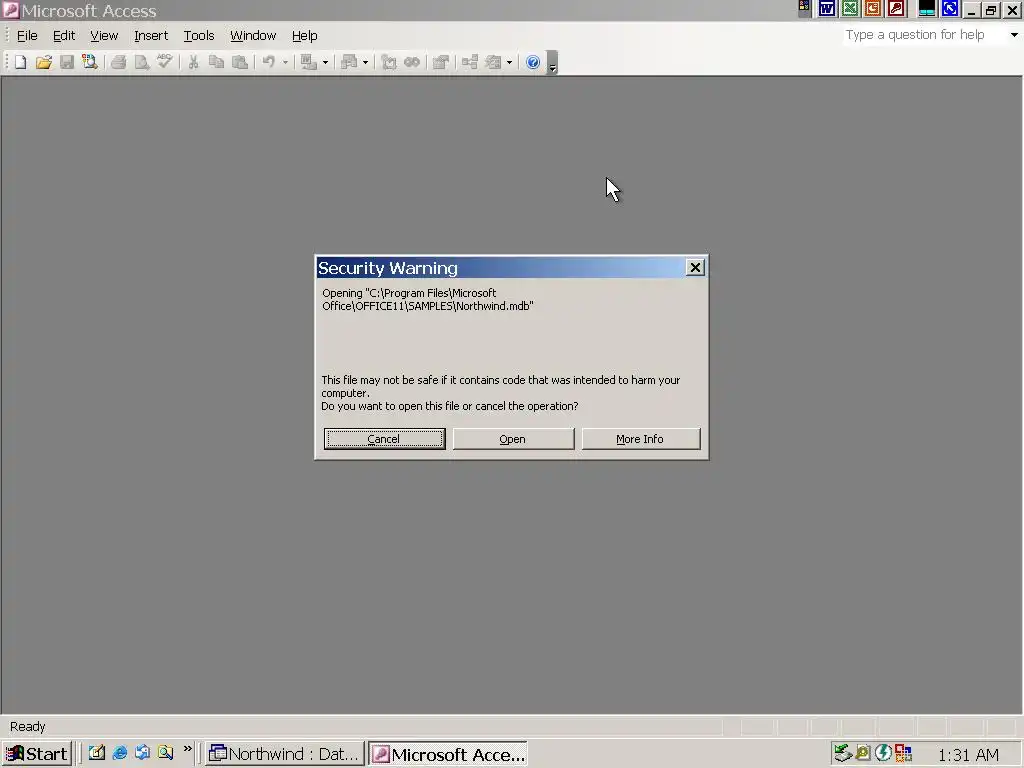Click the Microsoft Access taskbar button
1024x768 pixels.
tap(448, 754)
